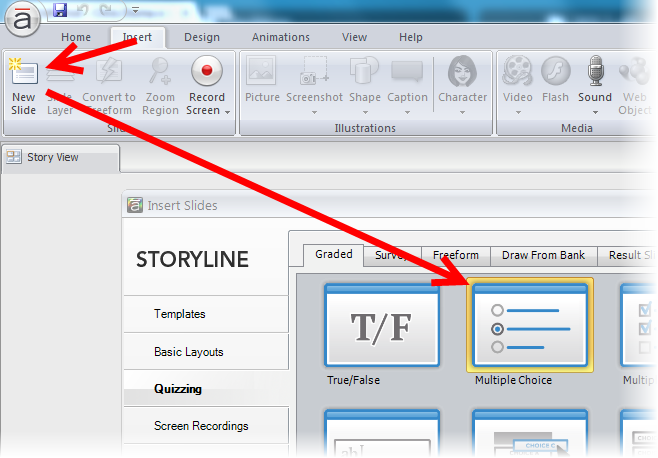This screenshot has height=458, width=658.
Task: Select the Multiple Response checkbox question thumbnail
Action: click(x=639, y=325)
